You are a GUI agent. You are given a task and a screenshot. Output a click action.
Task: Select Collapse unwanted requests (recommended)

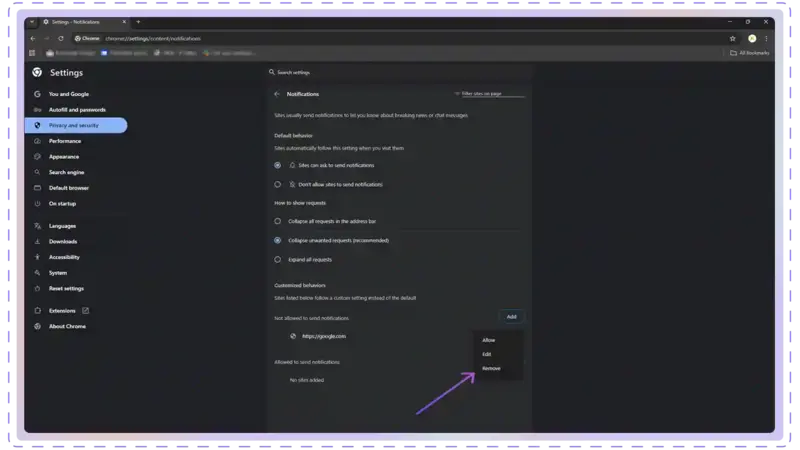[x=278, y=240]
